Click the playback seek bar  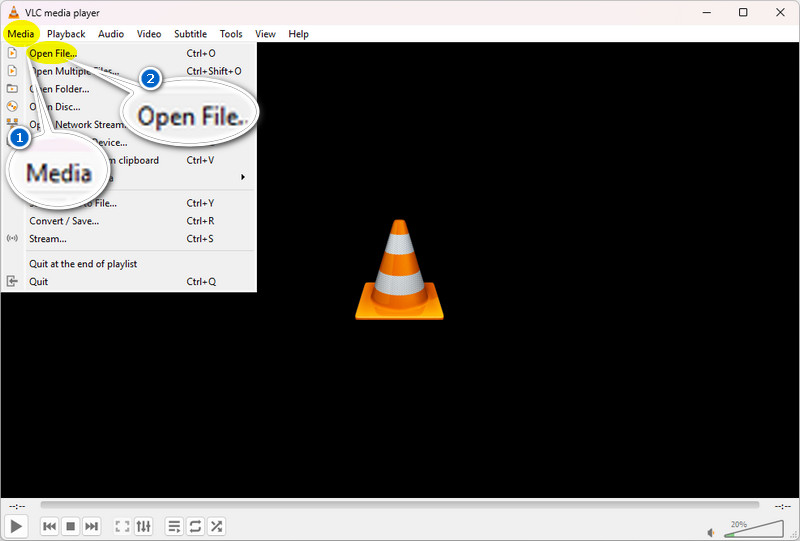[399, 505]
